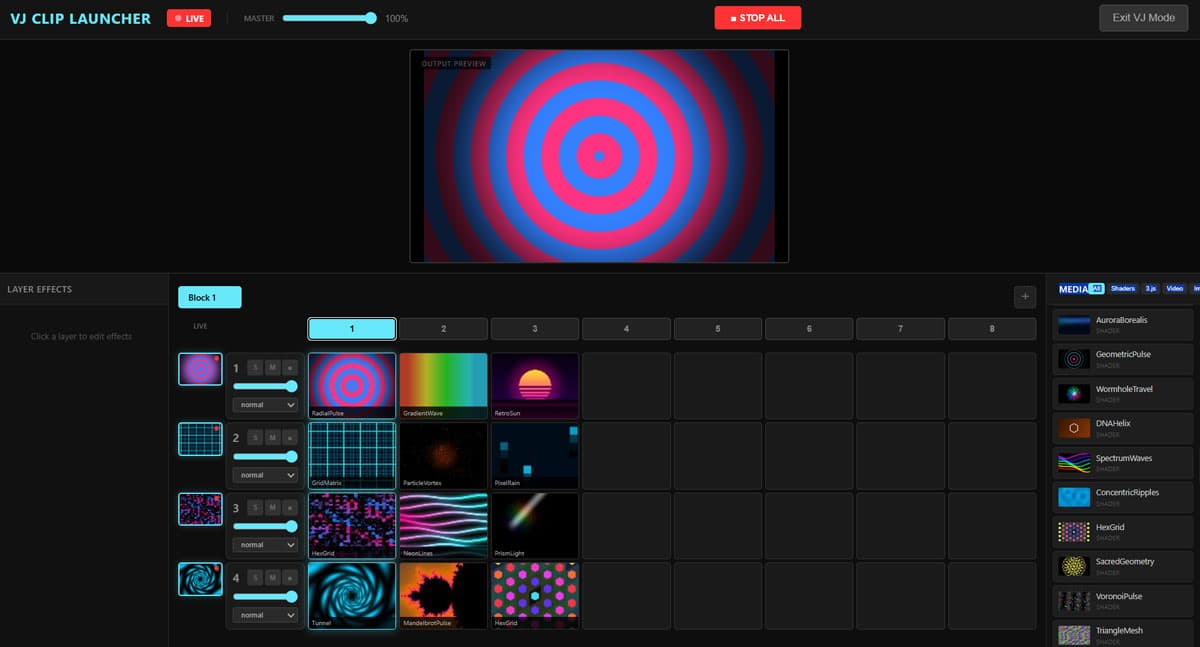
Task: Solo layer 4 with its S icon
Action: (252, 578)
